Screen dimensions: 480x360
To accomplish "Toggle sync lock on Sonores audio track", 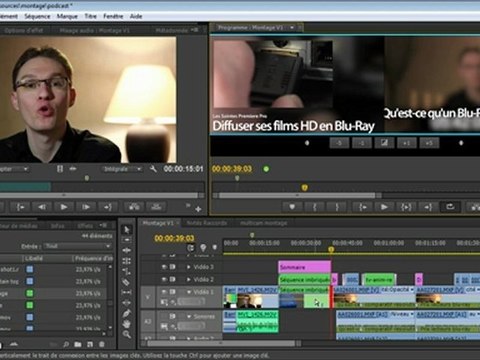I will [x=173, y=316].
